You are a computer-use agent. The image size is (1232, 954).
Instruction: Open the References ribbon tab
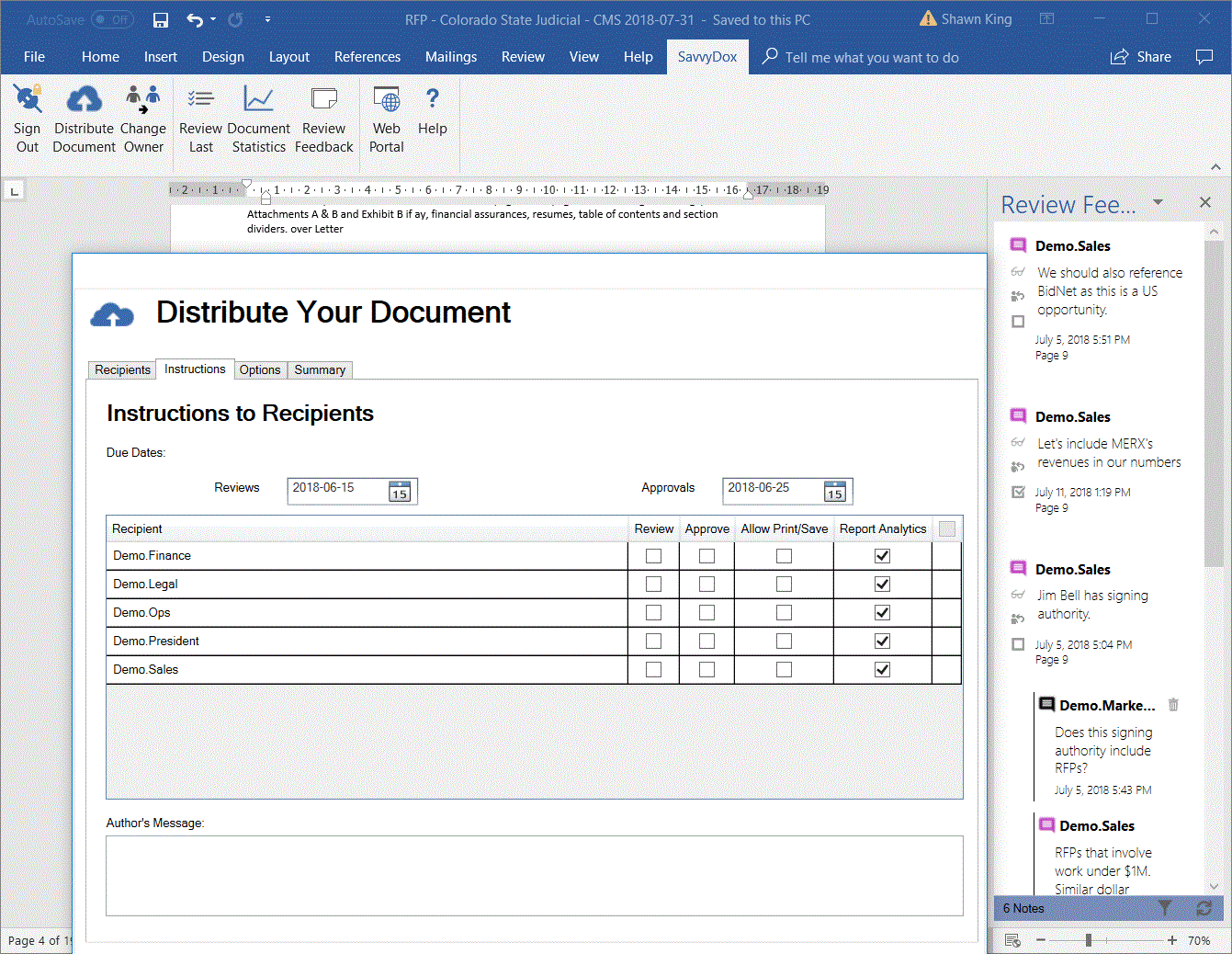pyautogui.click(x=367, y=57)
